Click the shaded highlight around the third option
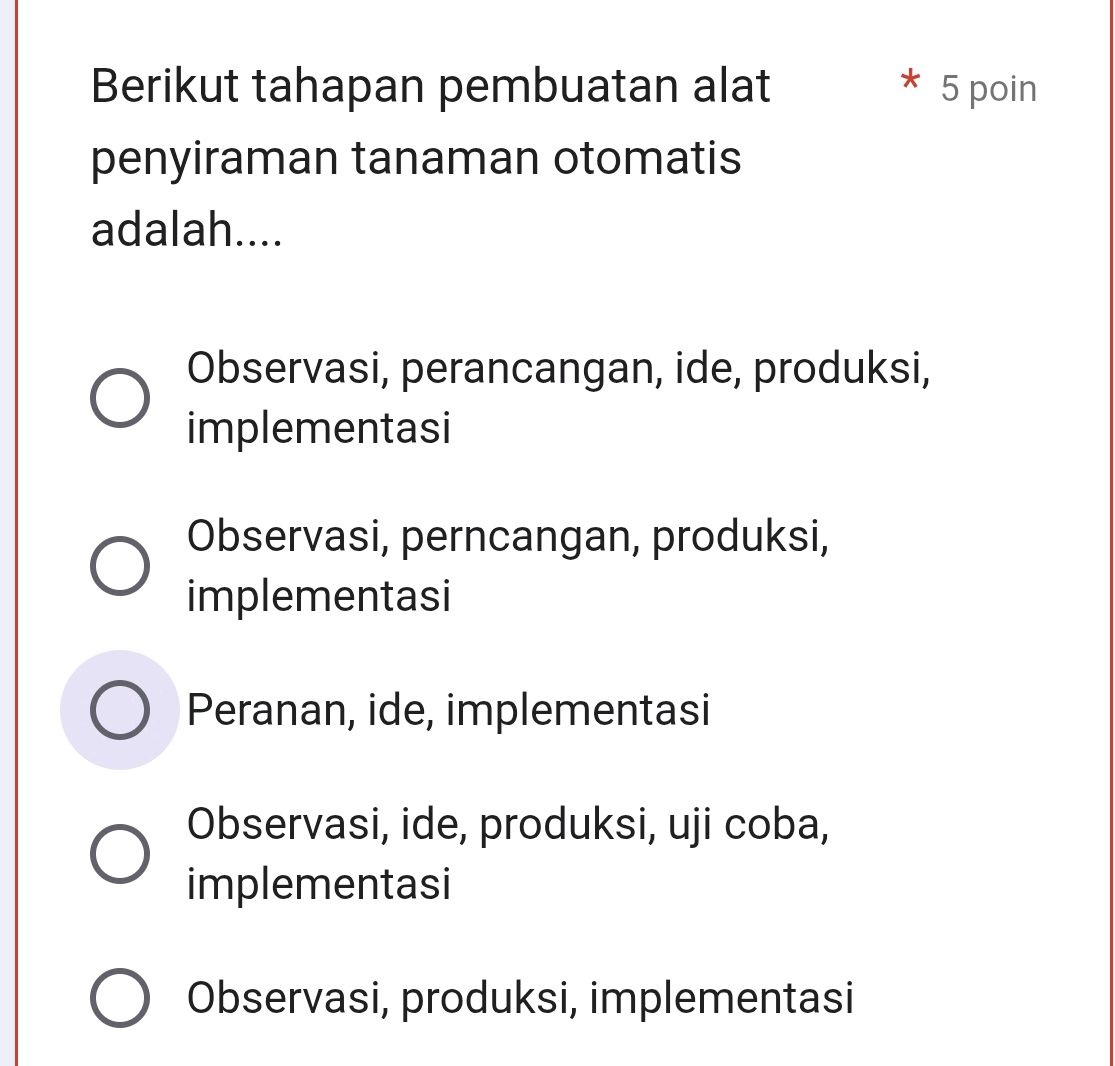This screenshot has height=1066, width=1115. click(x=119, y=710)
